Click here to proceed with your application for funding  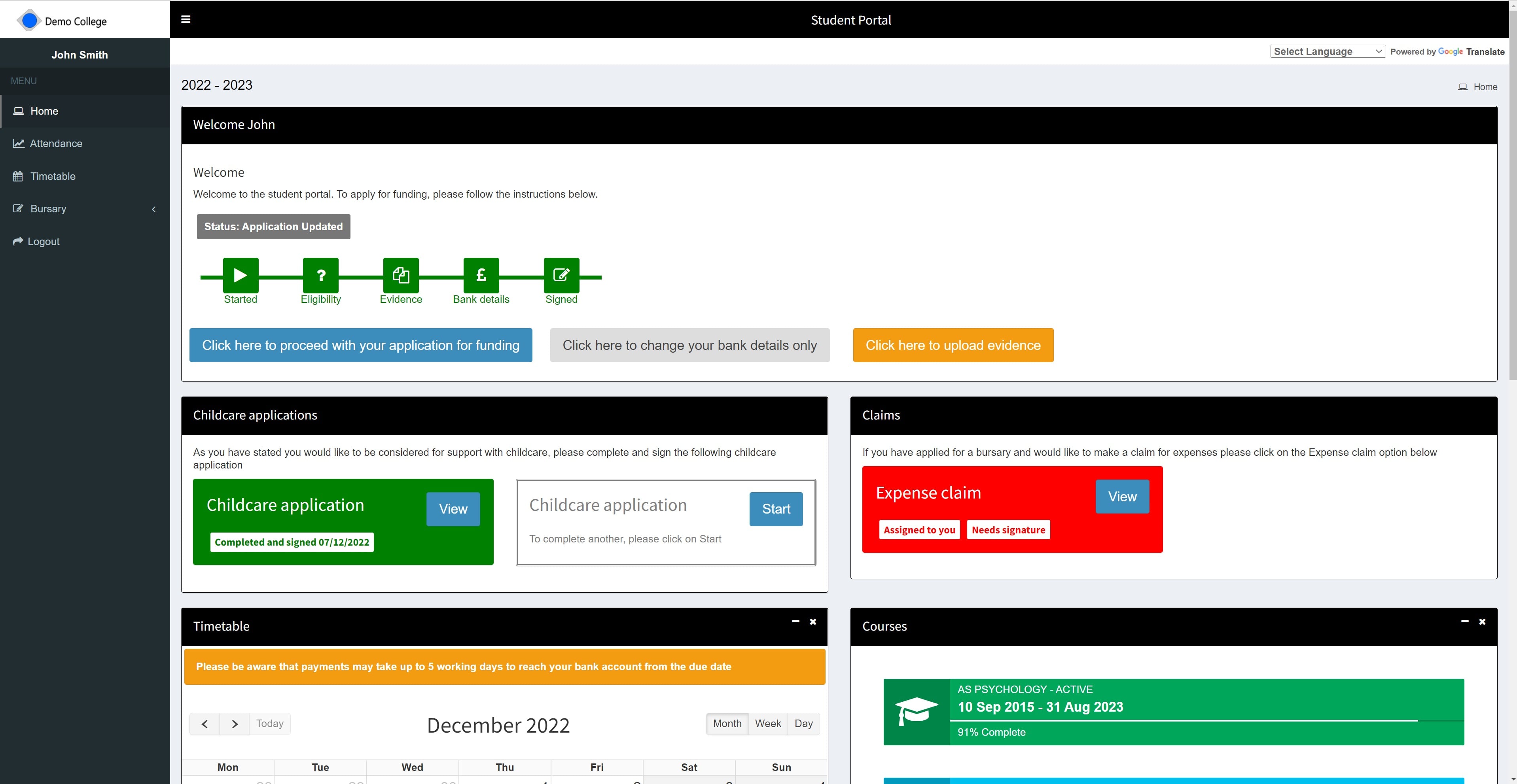360,345
